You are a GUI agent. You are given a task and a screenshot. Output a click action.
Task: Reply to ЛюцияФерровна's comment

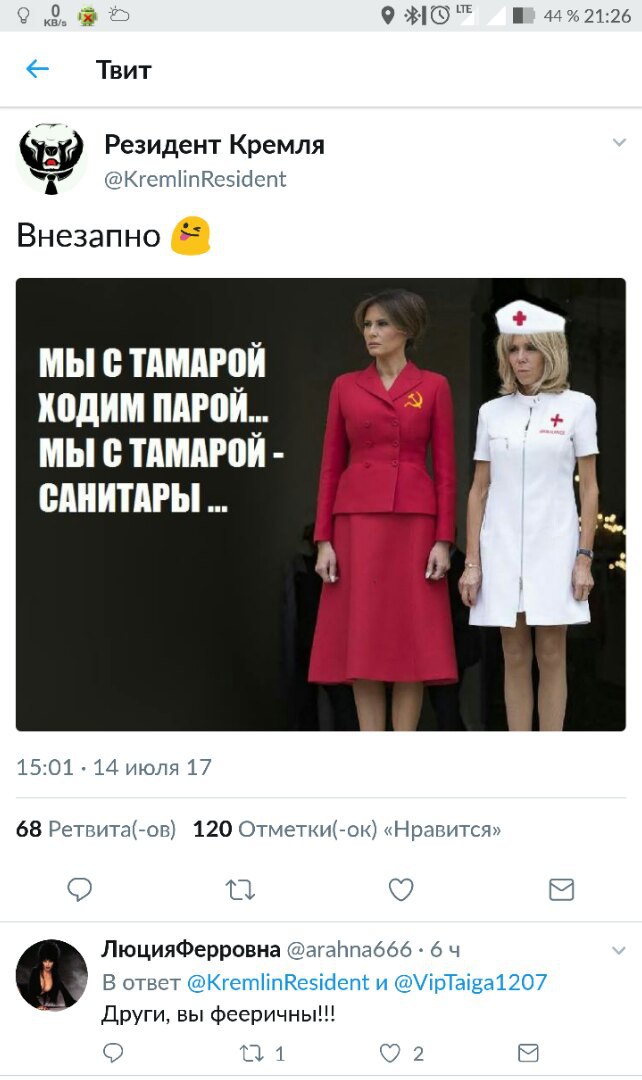113,1052
